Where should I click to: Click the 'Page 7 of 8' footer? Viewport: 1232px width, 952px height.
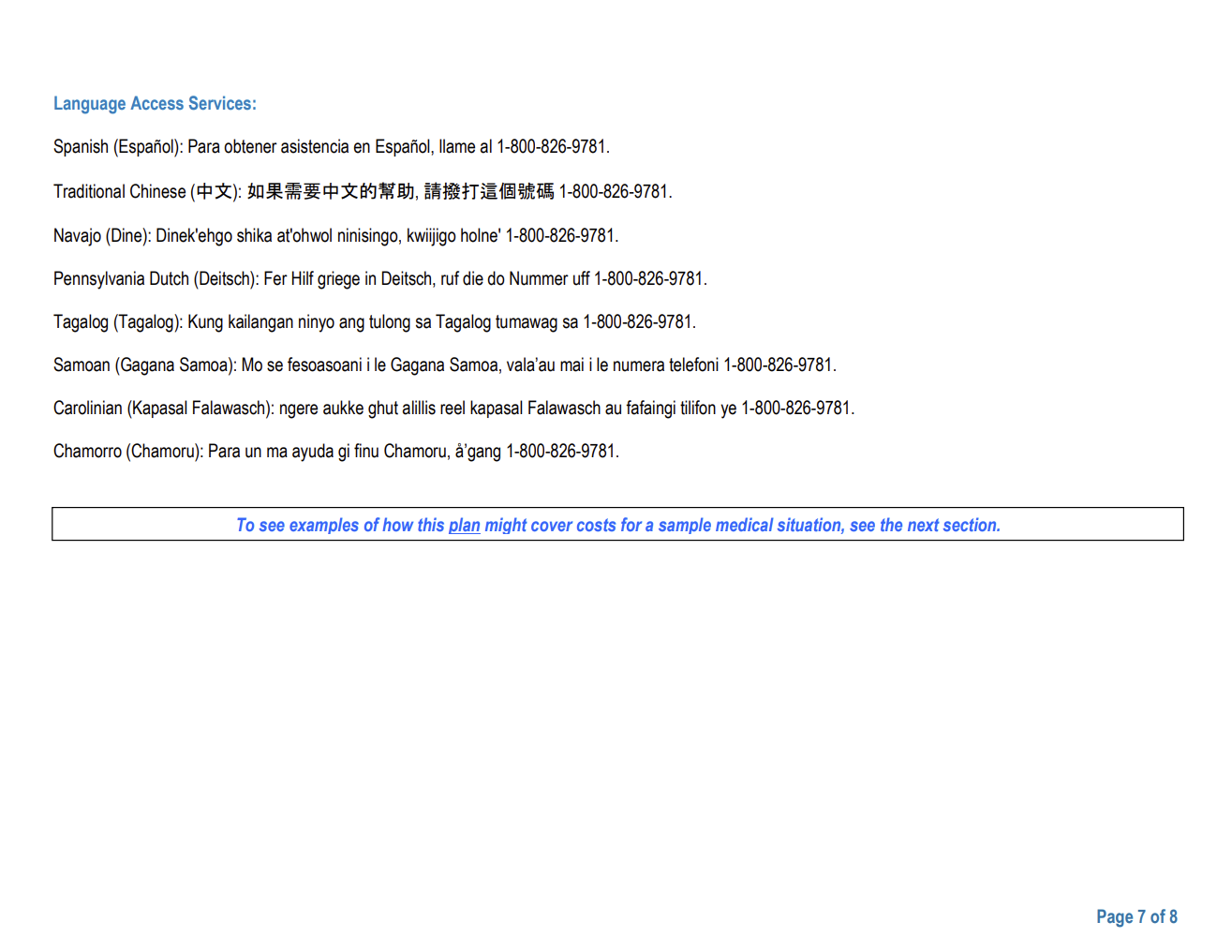(x=1136, y=916)
